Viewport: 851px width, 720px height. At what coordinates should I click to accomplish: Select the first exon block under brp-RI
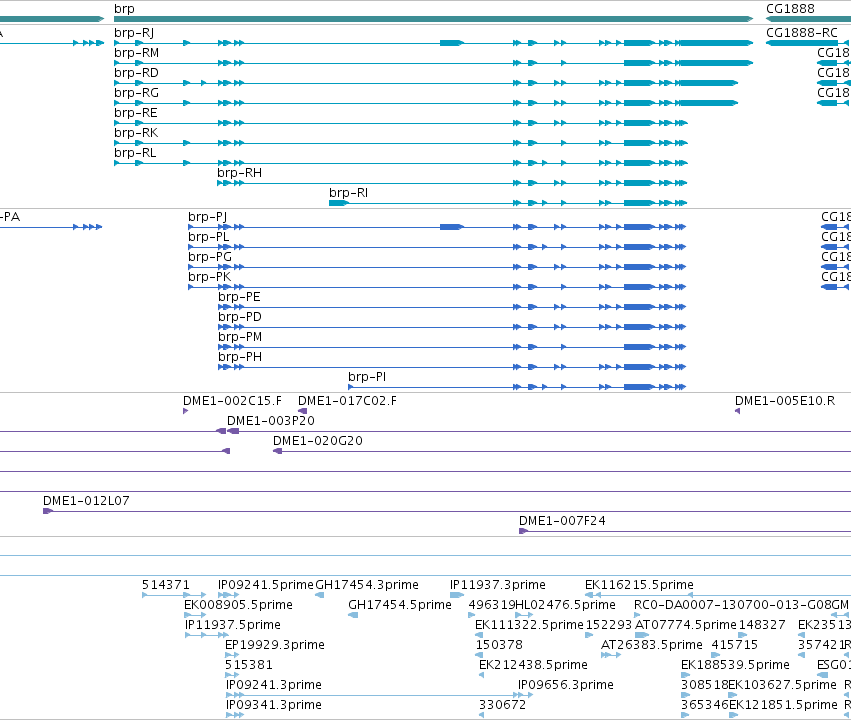point(339,203)
